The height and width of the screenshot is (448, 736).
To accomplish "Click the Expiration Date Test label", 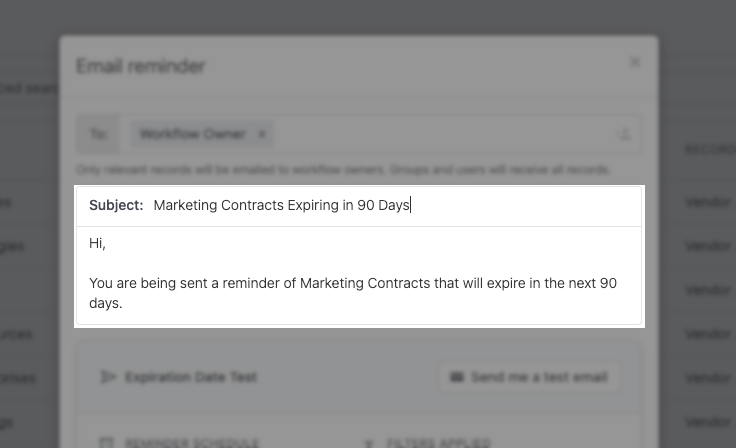I will pyautogui.click(x=191, y=377).
